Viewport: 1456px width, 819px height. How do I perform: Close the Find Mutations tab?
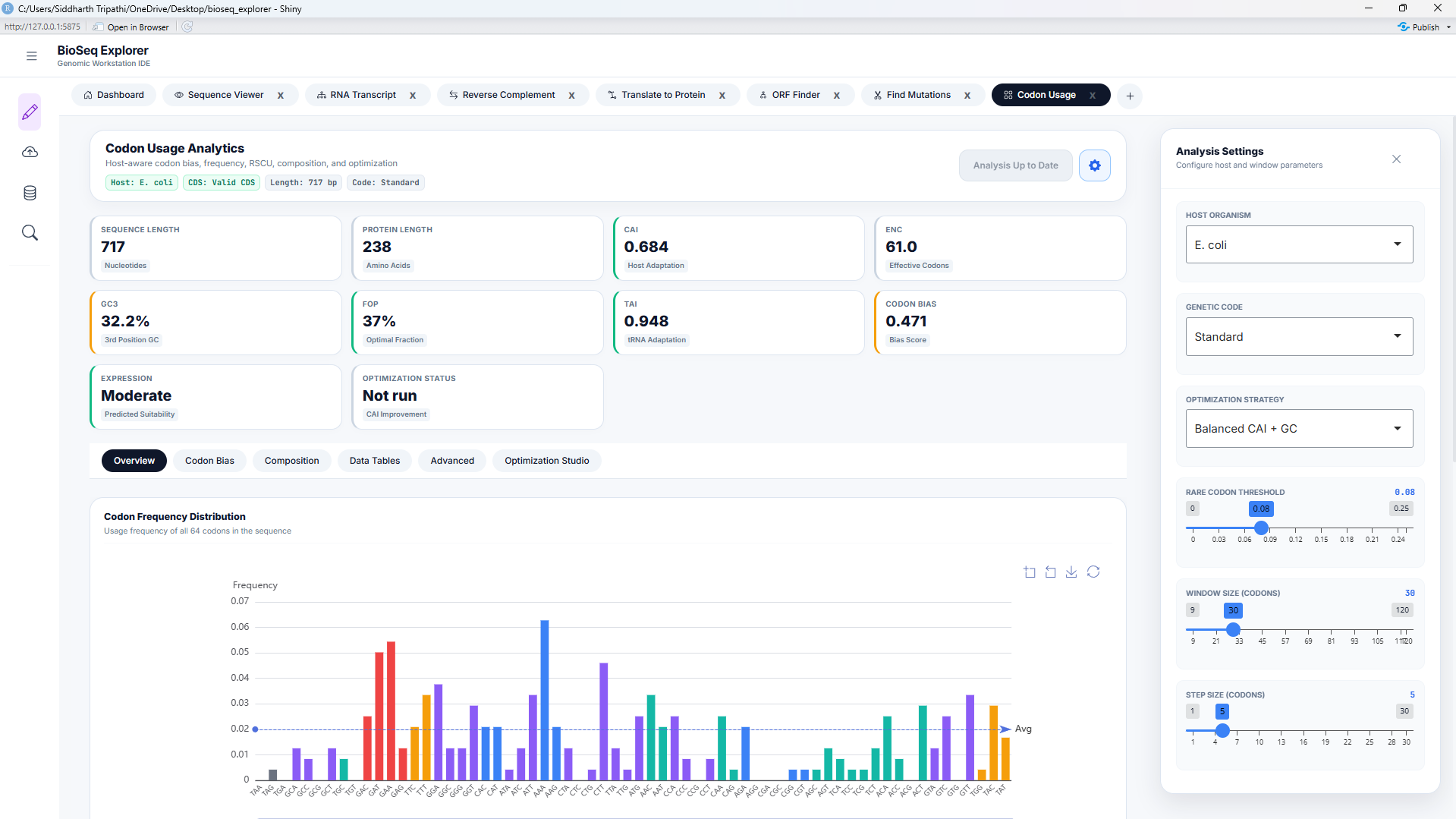coord(967,96)
